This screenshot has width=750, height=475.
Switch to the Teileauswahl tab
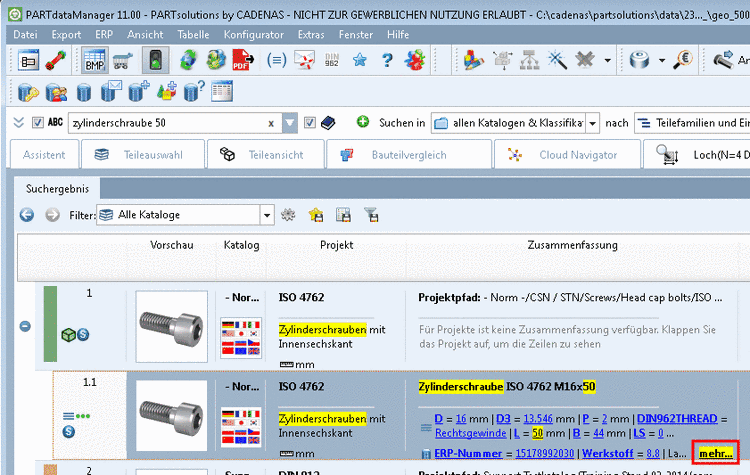(x=143, y=155)
